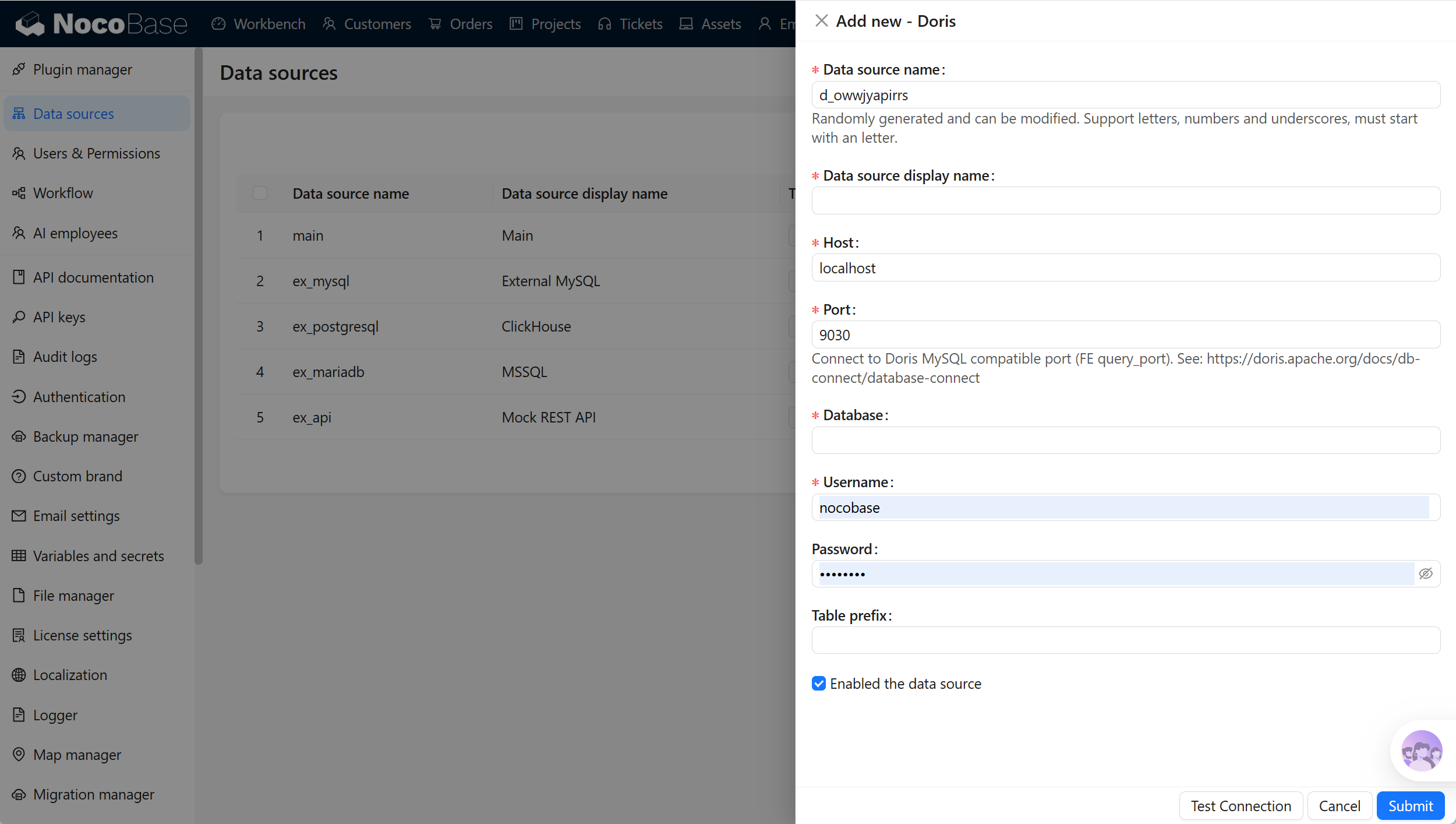Toggle password visibility eye icon

coord(1425,573)
